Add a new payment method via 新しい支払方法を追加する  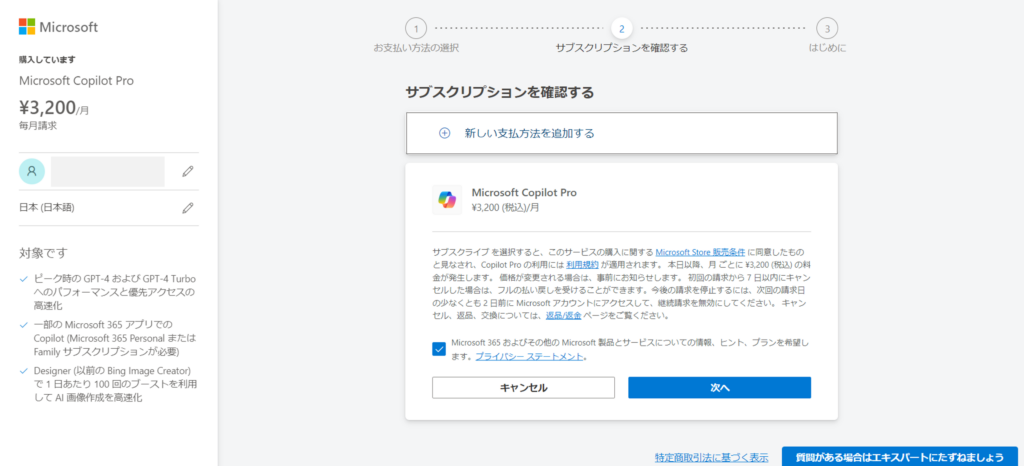[x=622, y=133]
